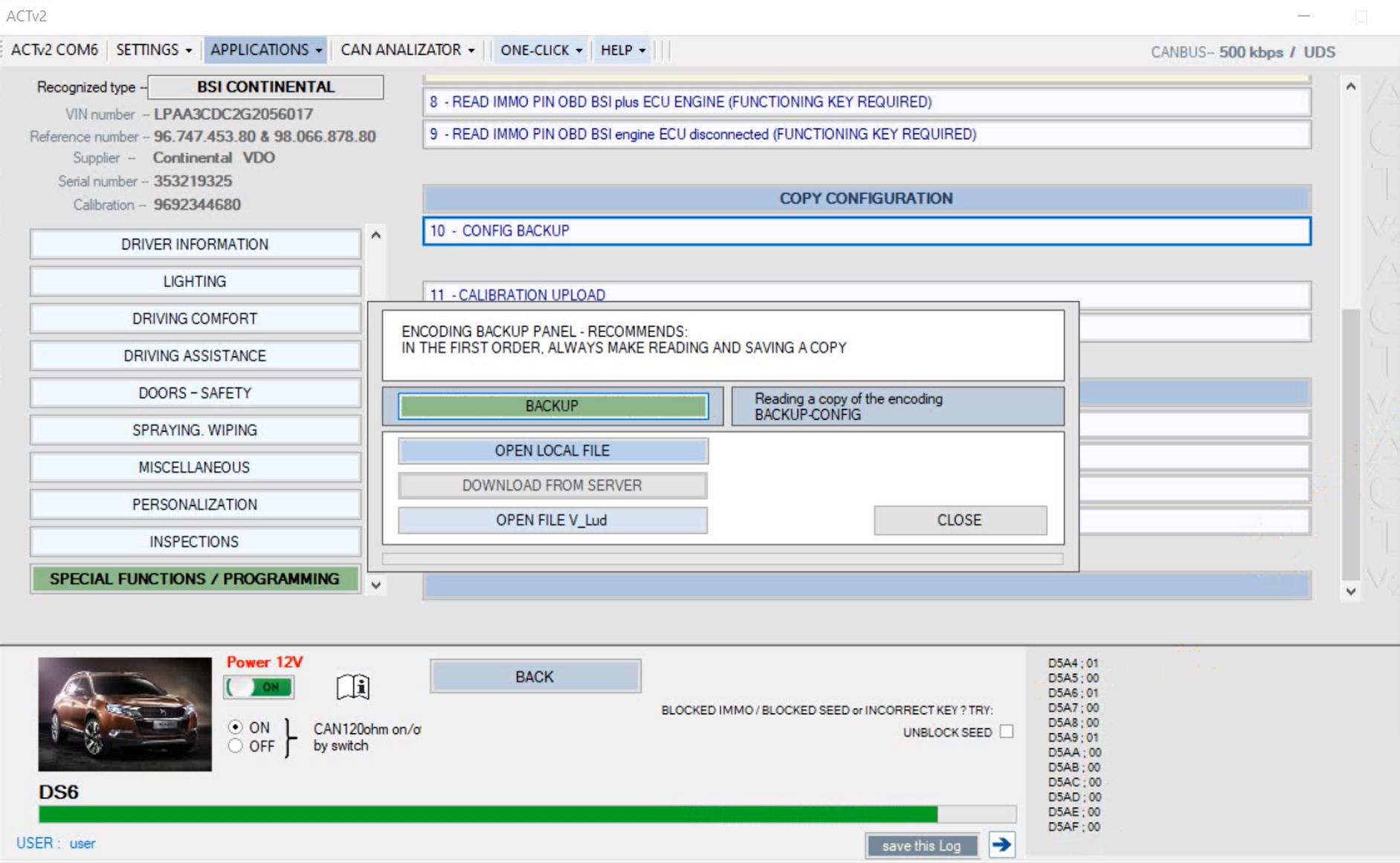Open the CAN ANALIZATOR dropdown menu
Viewport: 1400px width, 863px height.
(x=407, y=50)
